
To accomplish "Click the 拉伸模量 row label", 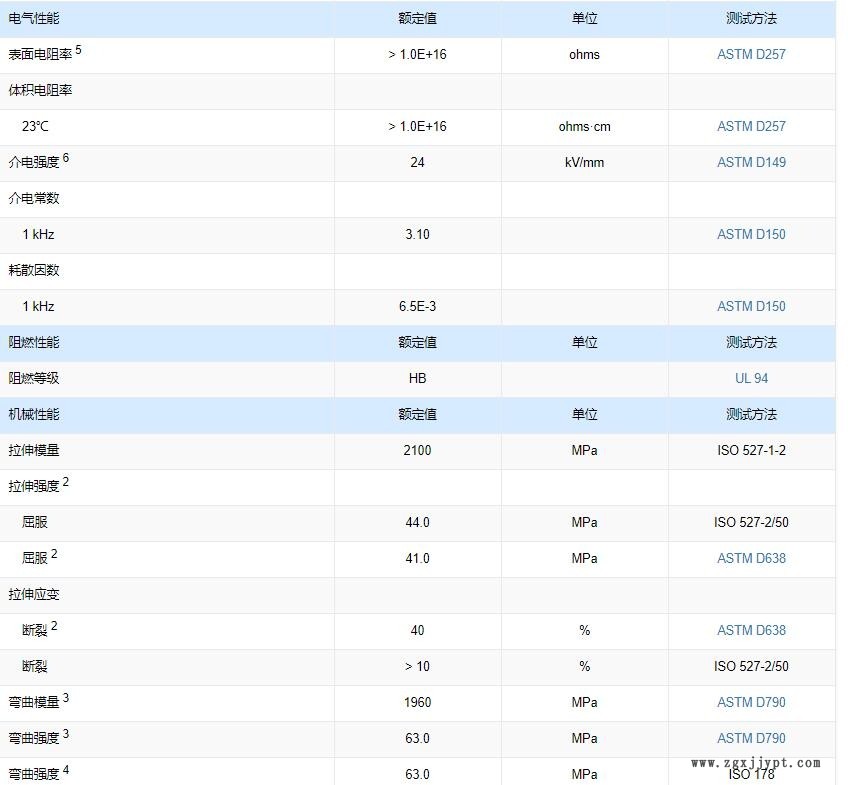I will click(34, 450).
